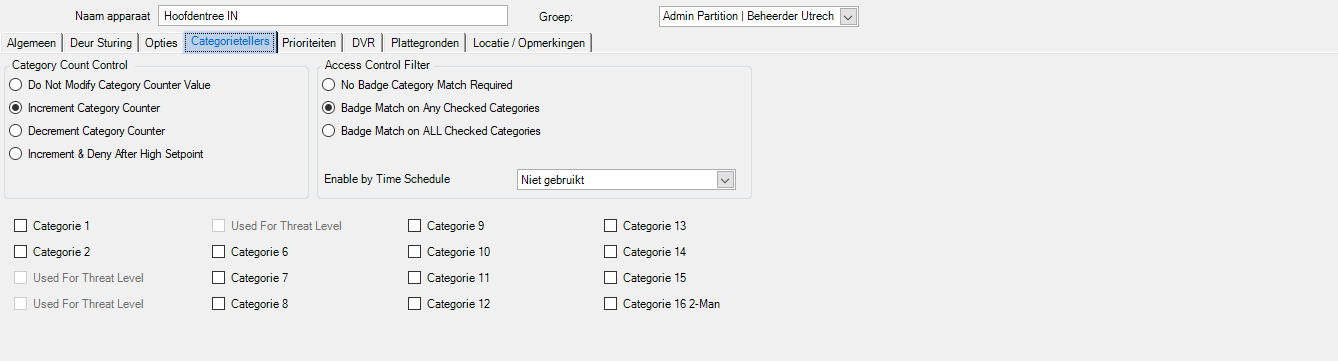The width and height of the screenshot is (1338, 361).
Task: Click the Category Count Control group label
Action: 70,65
